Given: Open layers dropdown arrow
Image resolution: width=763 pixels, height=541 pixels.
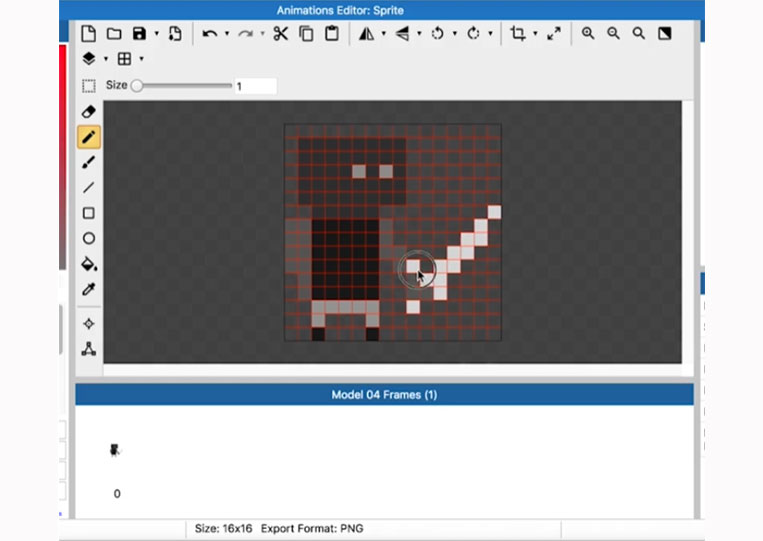Looking at the screenshot, I should click(106, 59).
